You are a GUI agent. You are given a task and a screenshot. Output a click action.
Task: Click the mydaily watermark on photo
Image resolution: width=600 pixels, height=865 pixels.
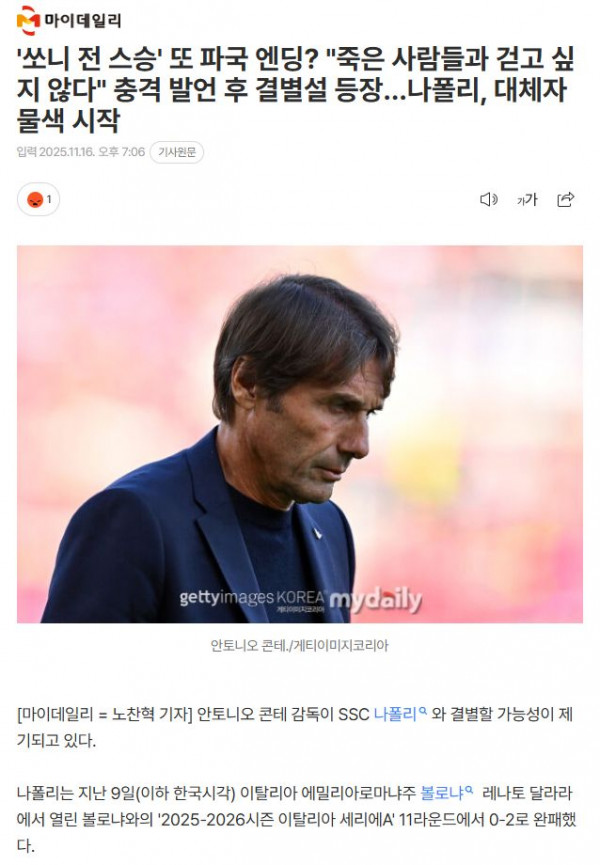[x=376, y=600]
